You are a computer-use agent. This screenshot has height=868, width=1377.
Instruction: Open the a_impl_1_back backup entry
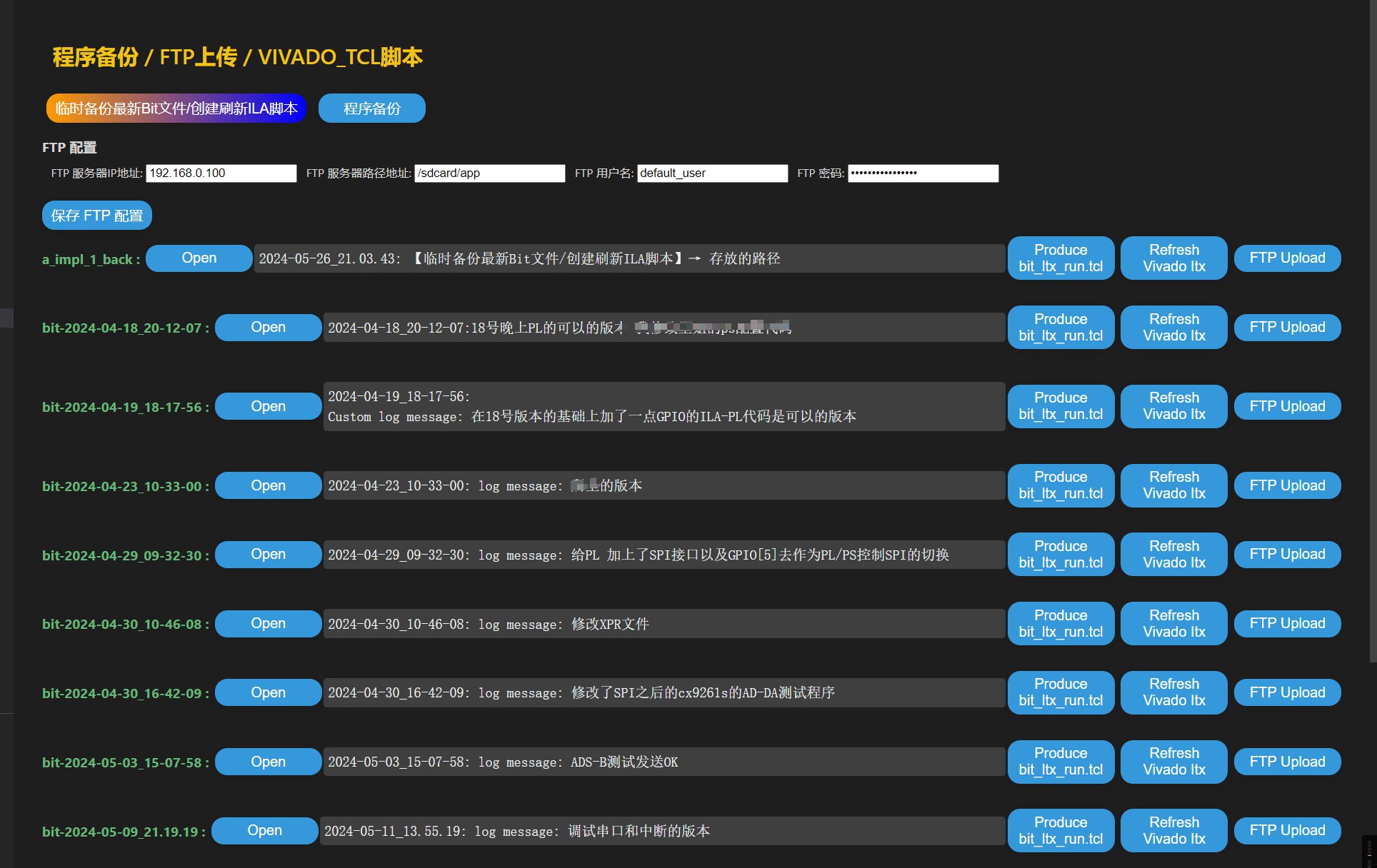point(199,258)
